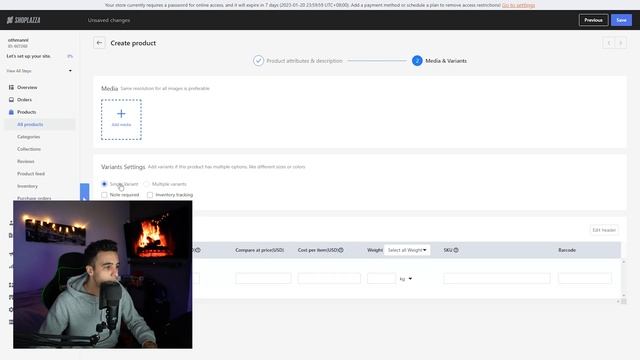The image size is (640, 360).
Task: Select the Multiple variants radio button
Action: pyautogui.click(x=147, y=184)
